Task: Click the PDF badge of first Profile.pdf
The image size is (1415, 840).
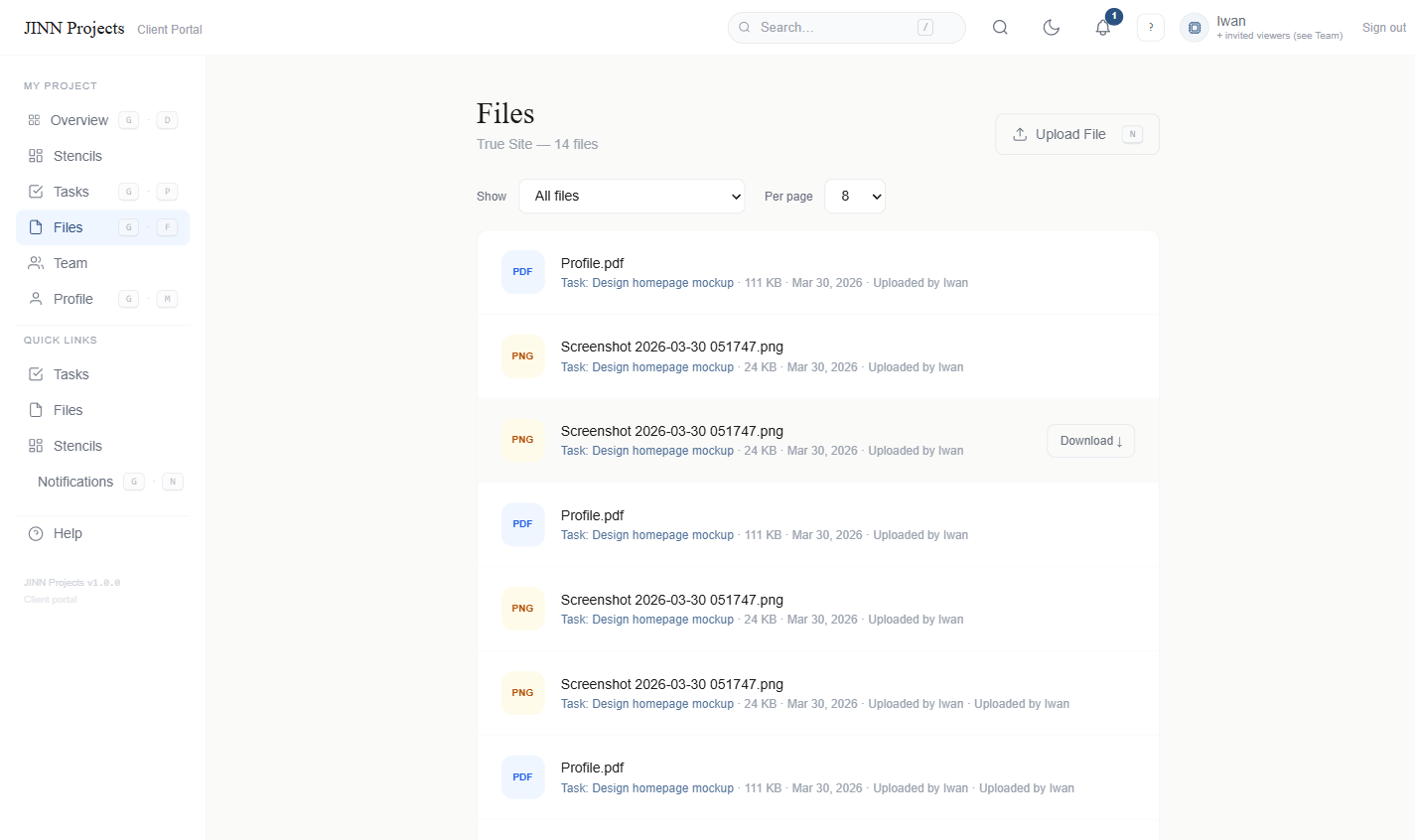Action: pos(523,272)
